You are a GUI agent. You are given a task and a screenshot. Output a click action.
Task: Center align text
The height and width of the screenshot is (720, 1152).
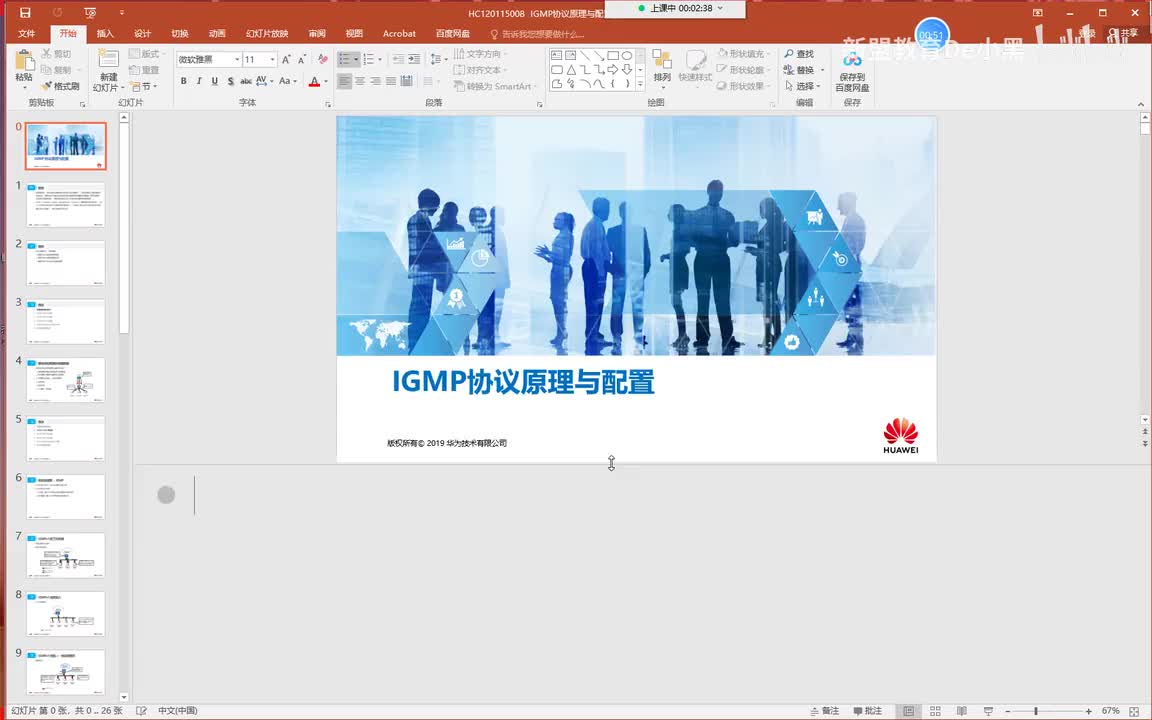tap(360, 82)
